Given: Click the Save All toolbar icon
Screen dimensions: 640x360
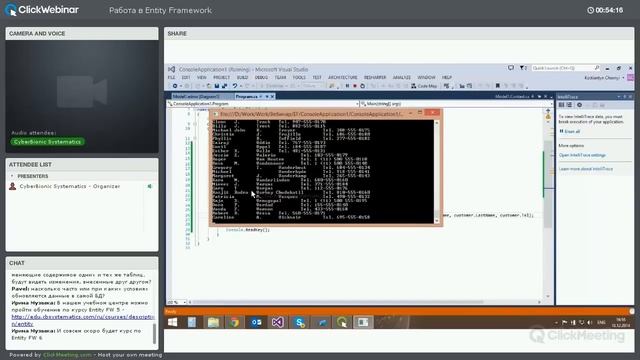Looking at the screenshot, I should point(224,86).
